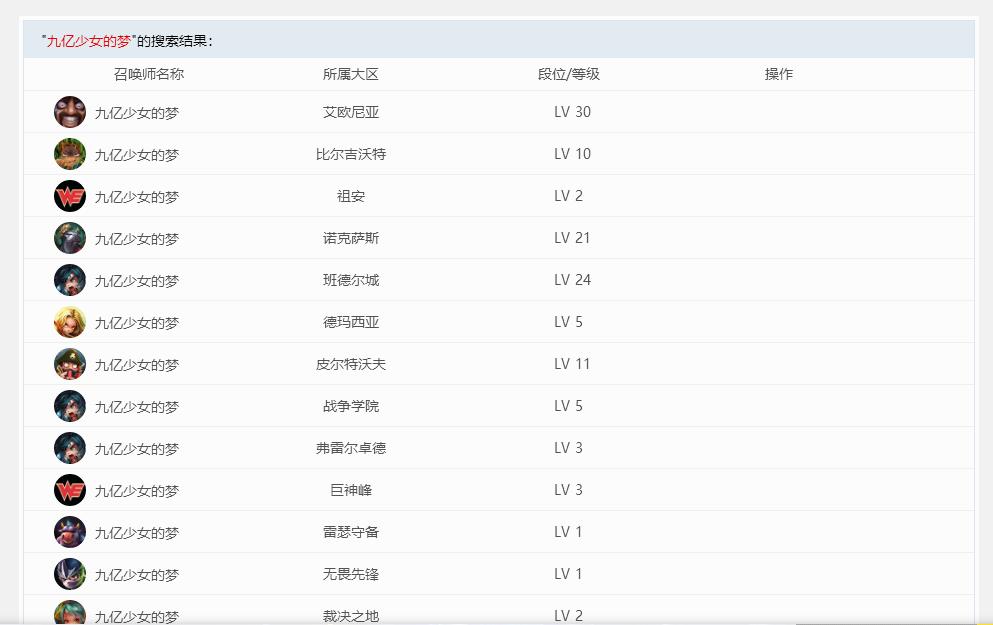This screenshot has height=625, width=993.
Task: Open the avatar in the 诺克萨斯 row
Action: coord(70,238)
